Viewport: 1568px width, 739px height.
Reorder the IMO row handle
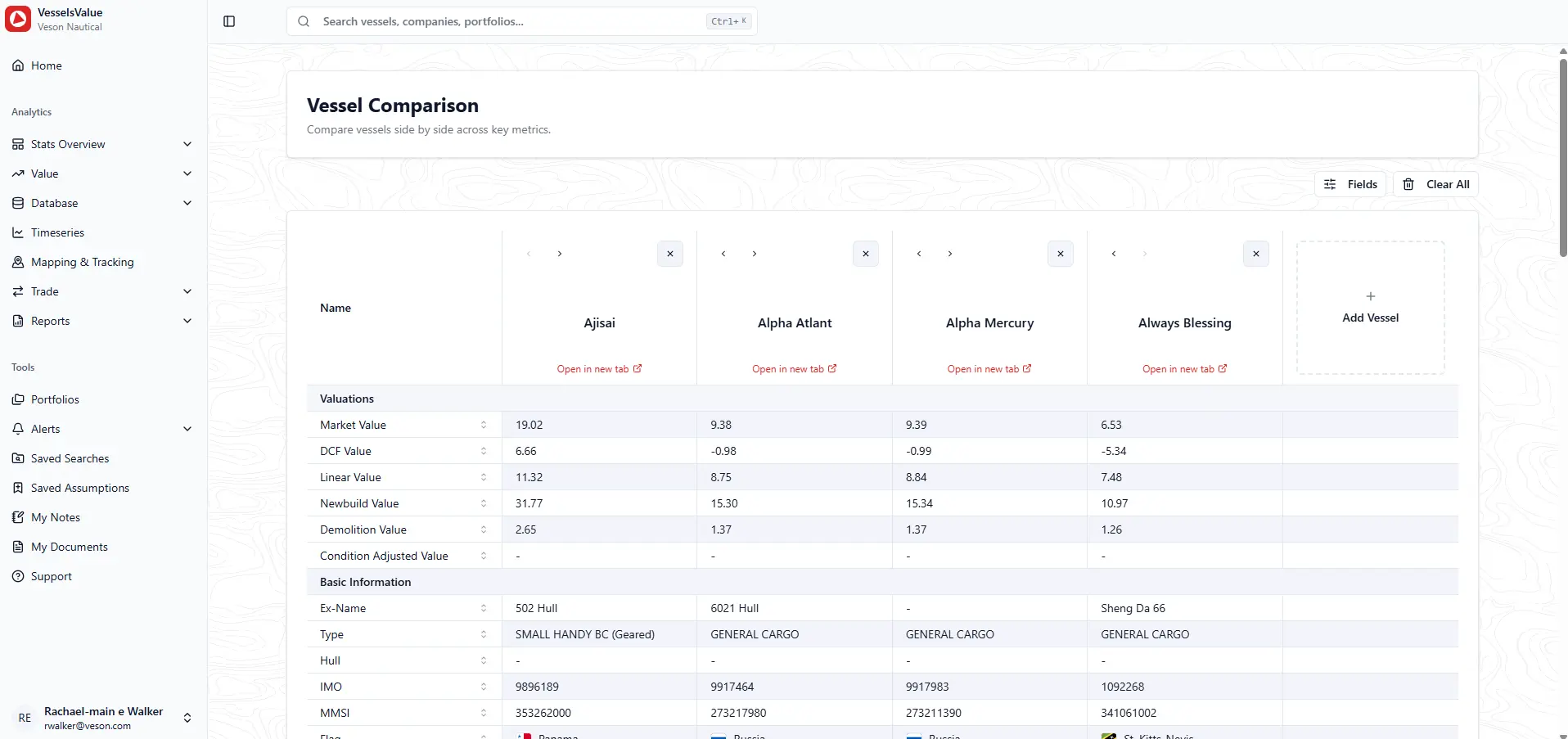click(484, 687)
